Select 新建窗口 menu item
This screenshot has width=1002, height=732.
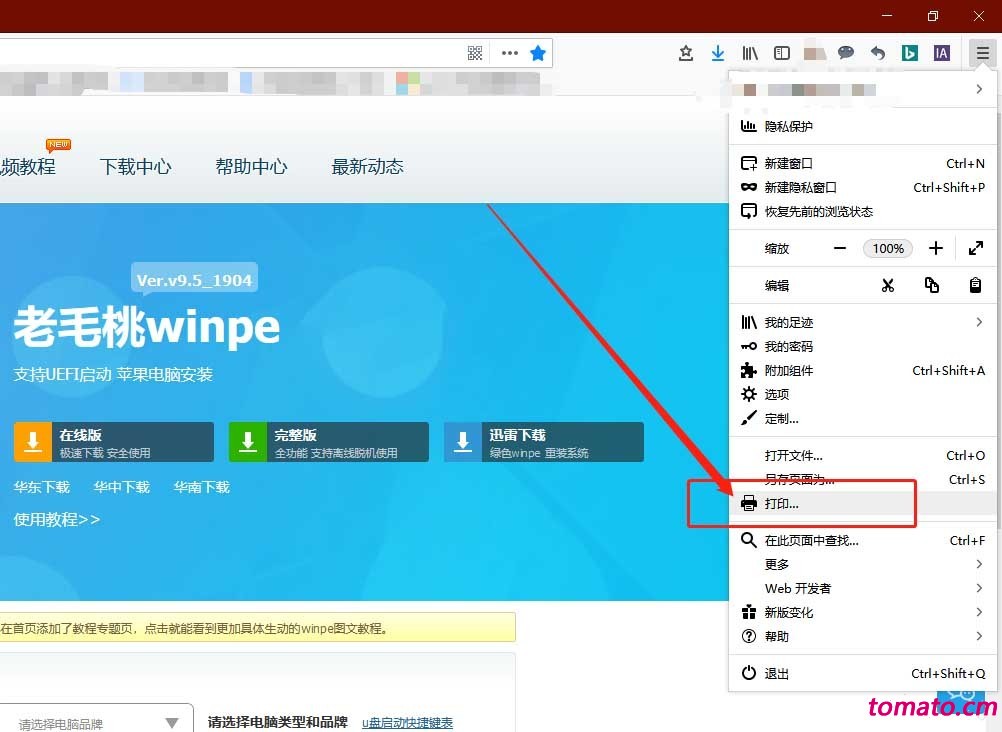pyautogui.click(x=861, y=164)
